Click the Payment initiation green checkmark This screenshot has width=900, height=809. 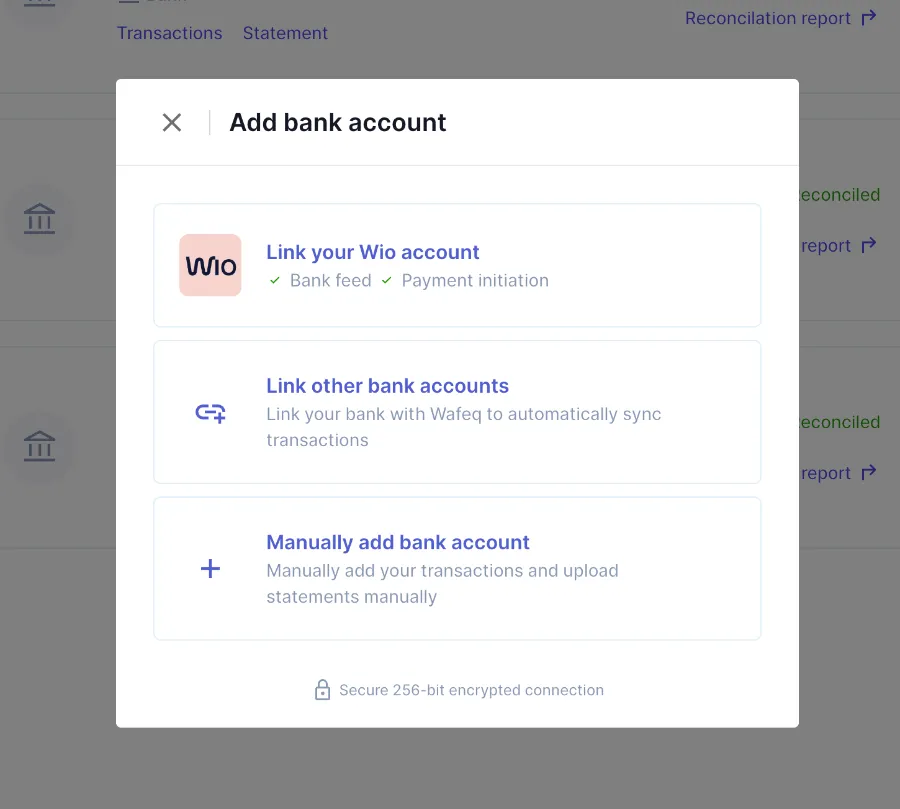(386, 281)
